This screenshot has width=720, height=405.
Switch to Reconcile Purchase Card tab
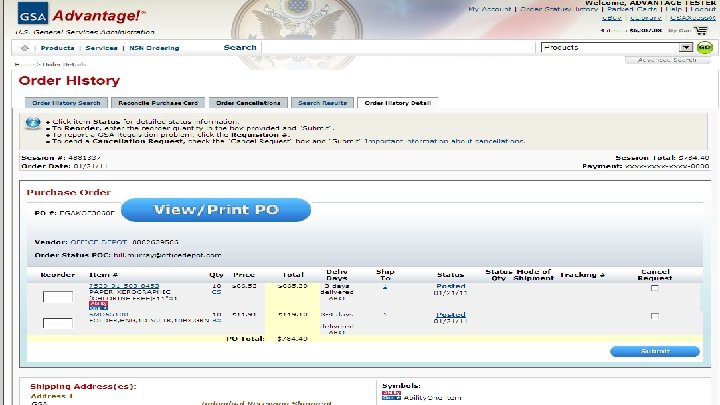point(158,103)
